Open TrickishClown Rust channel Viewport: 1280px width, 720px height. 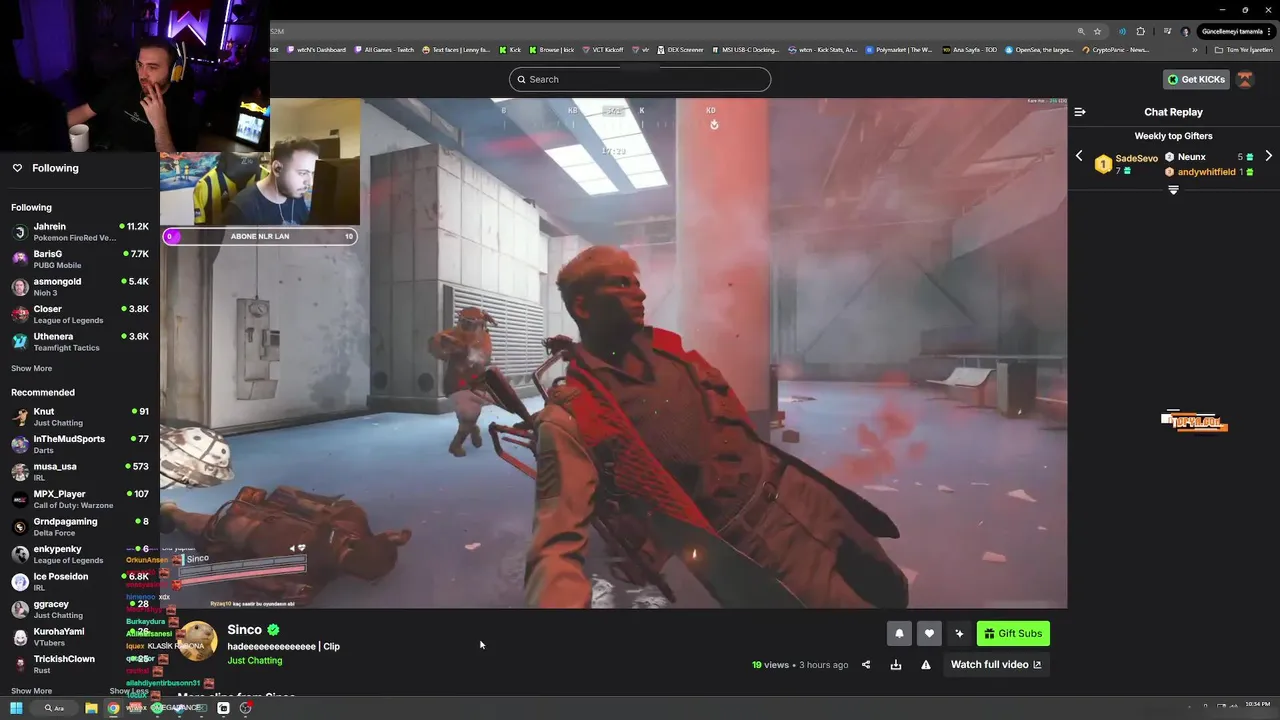80,664
